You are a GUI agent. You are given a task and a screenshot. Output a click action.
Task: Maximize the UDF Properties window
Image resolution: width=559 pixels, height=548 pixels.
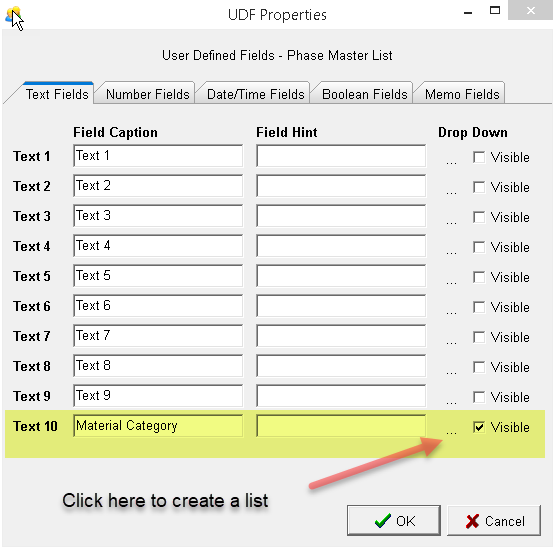[x=495, y=11]
